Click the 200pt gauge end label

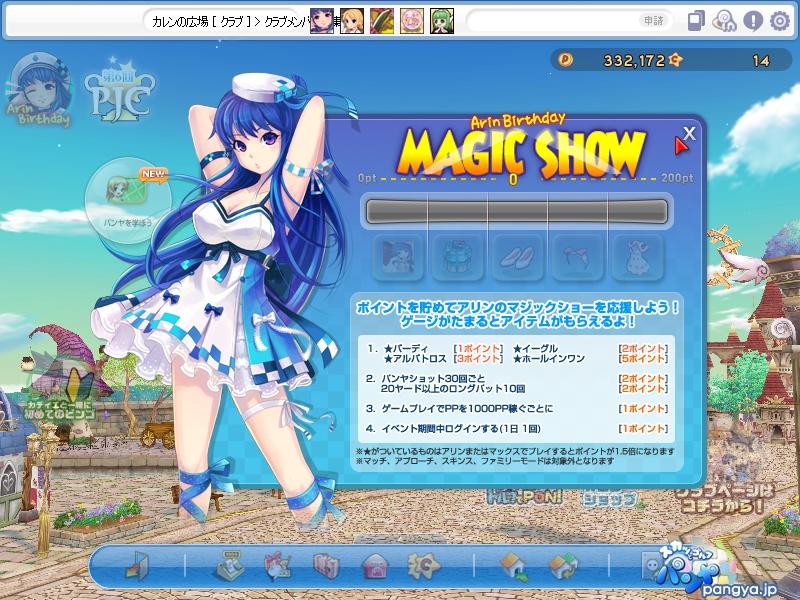(x=677, y=178)
